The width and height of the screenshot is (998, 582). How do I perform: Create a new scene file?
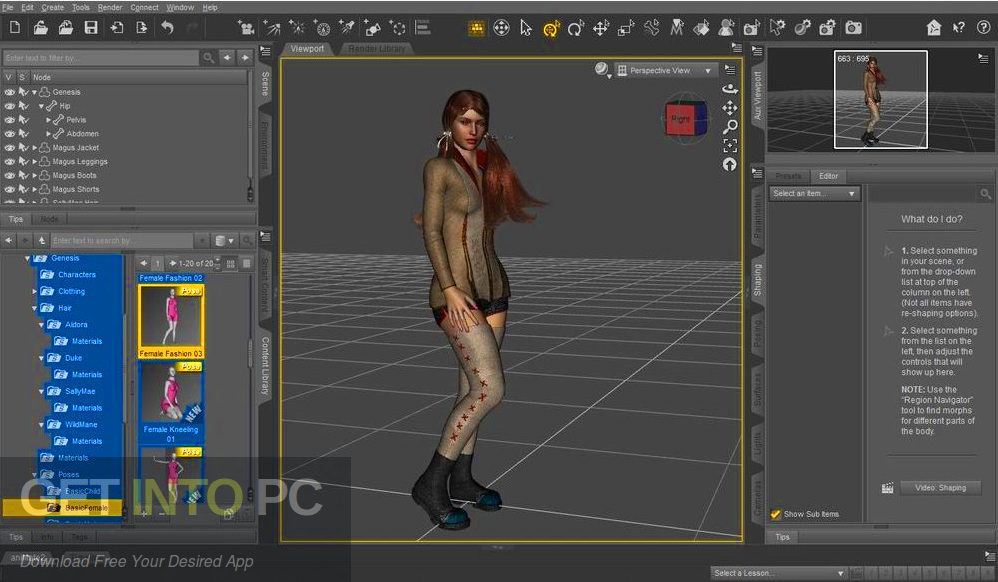click(15, 27)
